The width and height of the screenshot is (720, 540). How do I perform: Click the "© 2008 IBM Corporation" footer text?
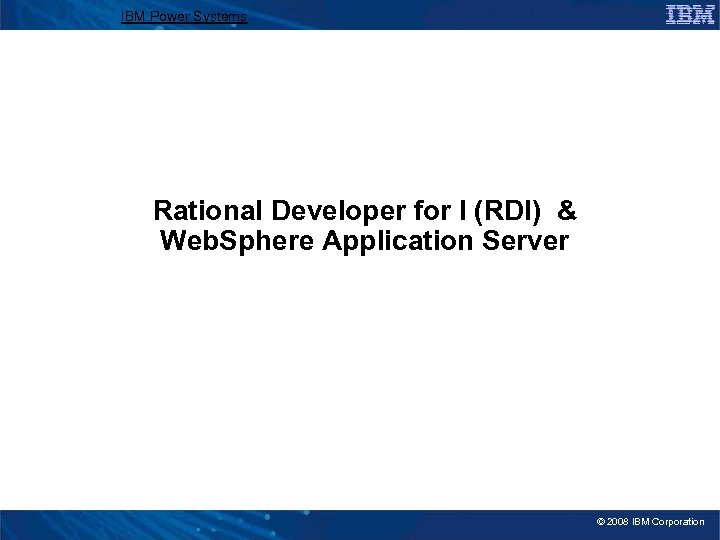coord(650,522)
